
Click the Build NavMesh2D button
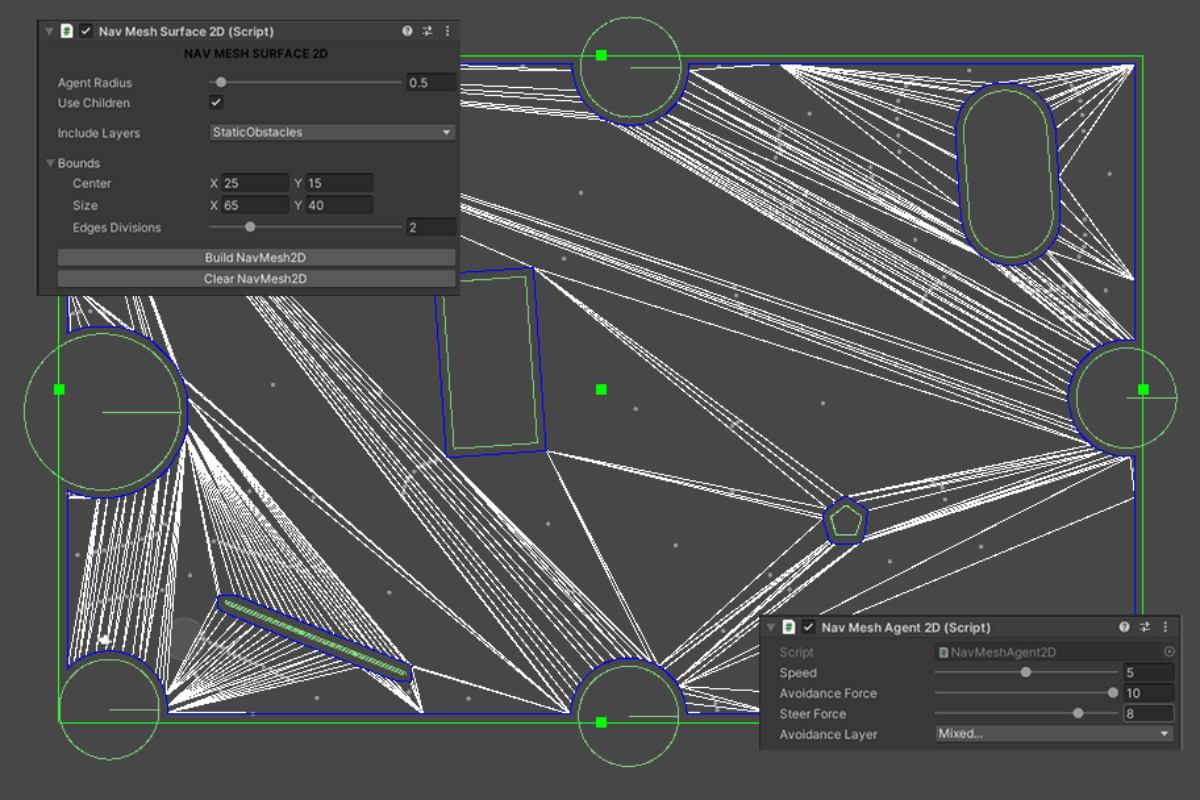point(256,257)
